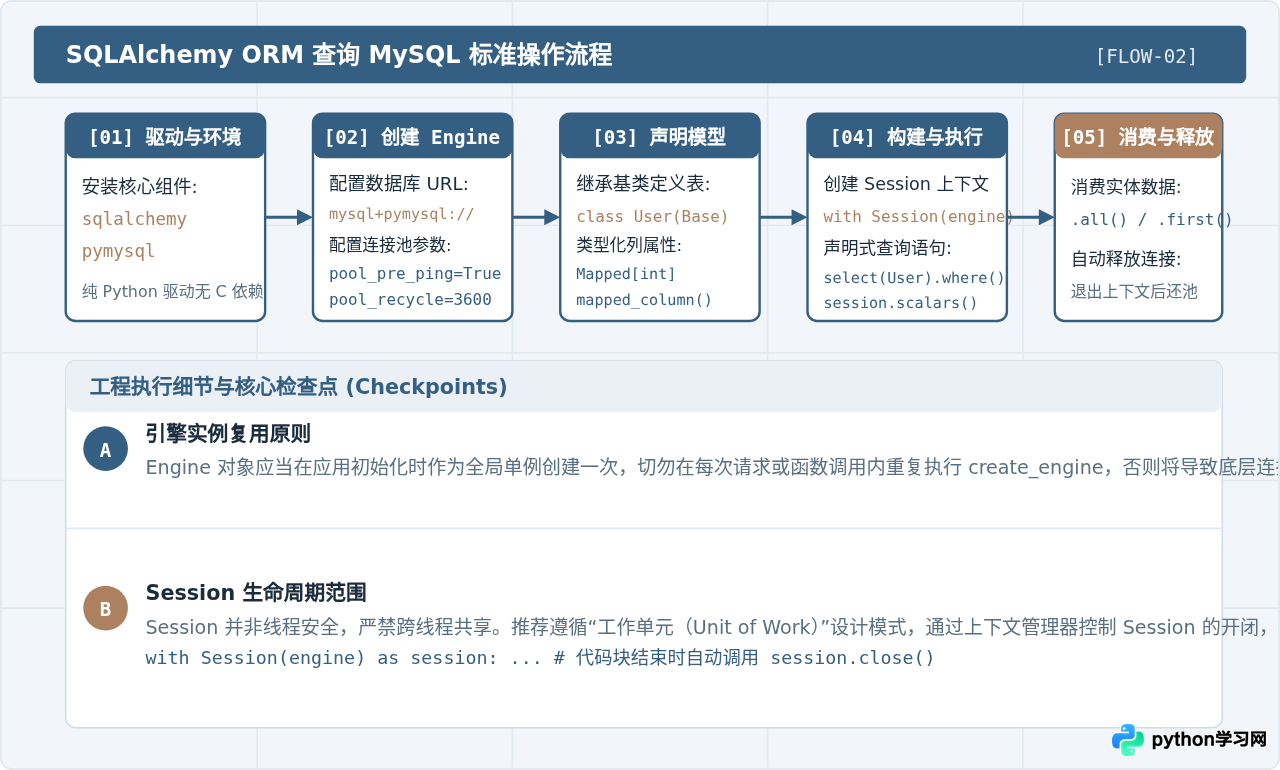Click the "session.scalars()" code text
The width and height of the screenshot is (1280, 770).
901,303
